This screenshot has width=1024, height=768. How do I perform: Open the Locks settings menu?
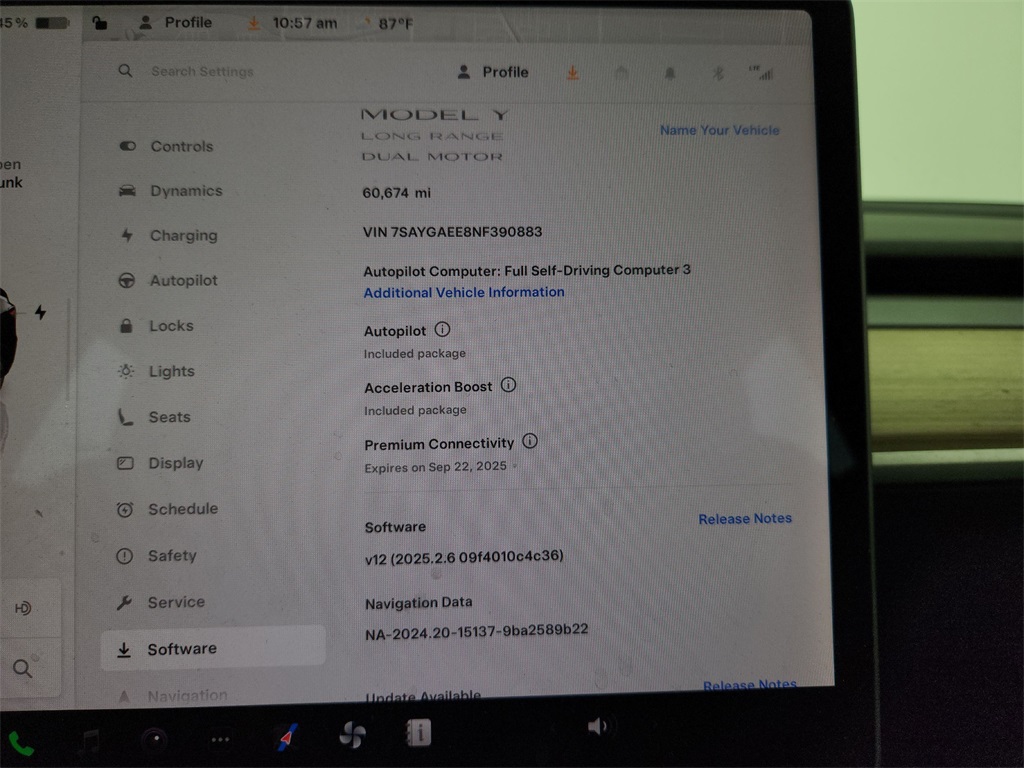156,325
